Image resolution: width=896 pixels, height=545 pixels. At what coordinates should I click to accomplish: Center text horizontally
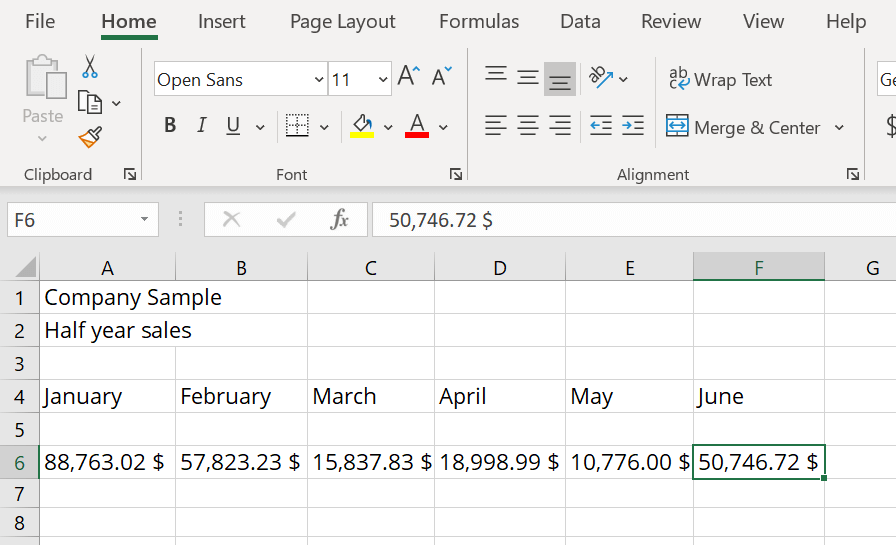click(528, 126)
